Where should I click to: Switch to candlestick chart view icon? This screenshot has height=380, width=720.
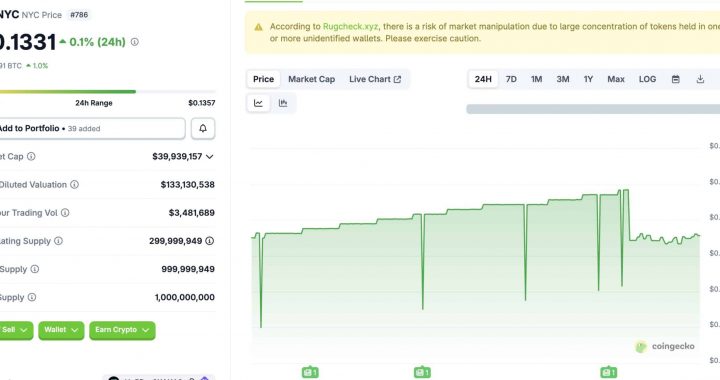(x=283, y=103)
